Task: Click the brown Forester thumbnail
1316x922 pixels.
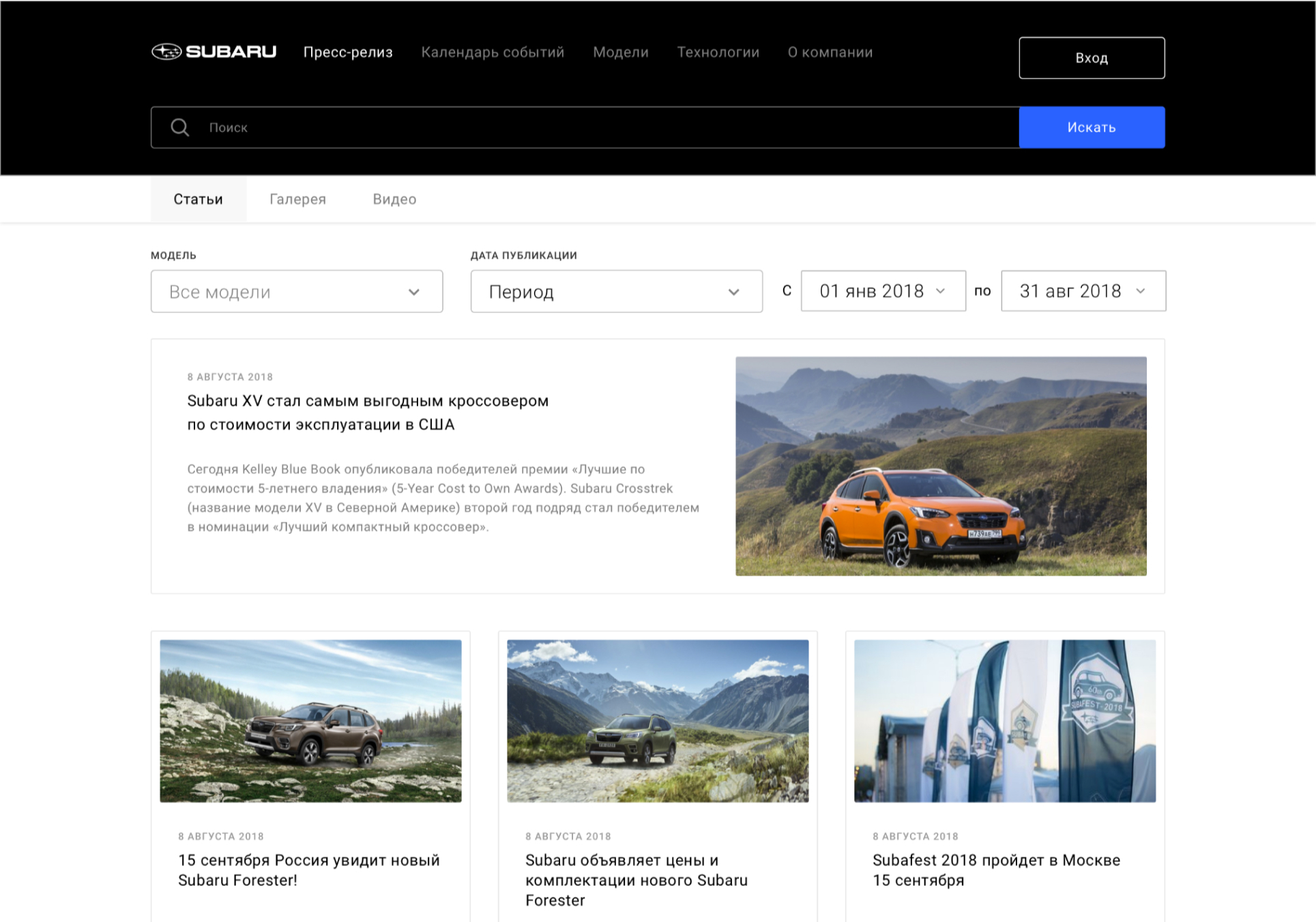Action: pyautogui.click(x=310, y=721)
